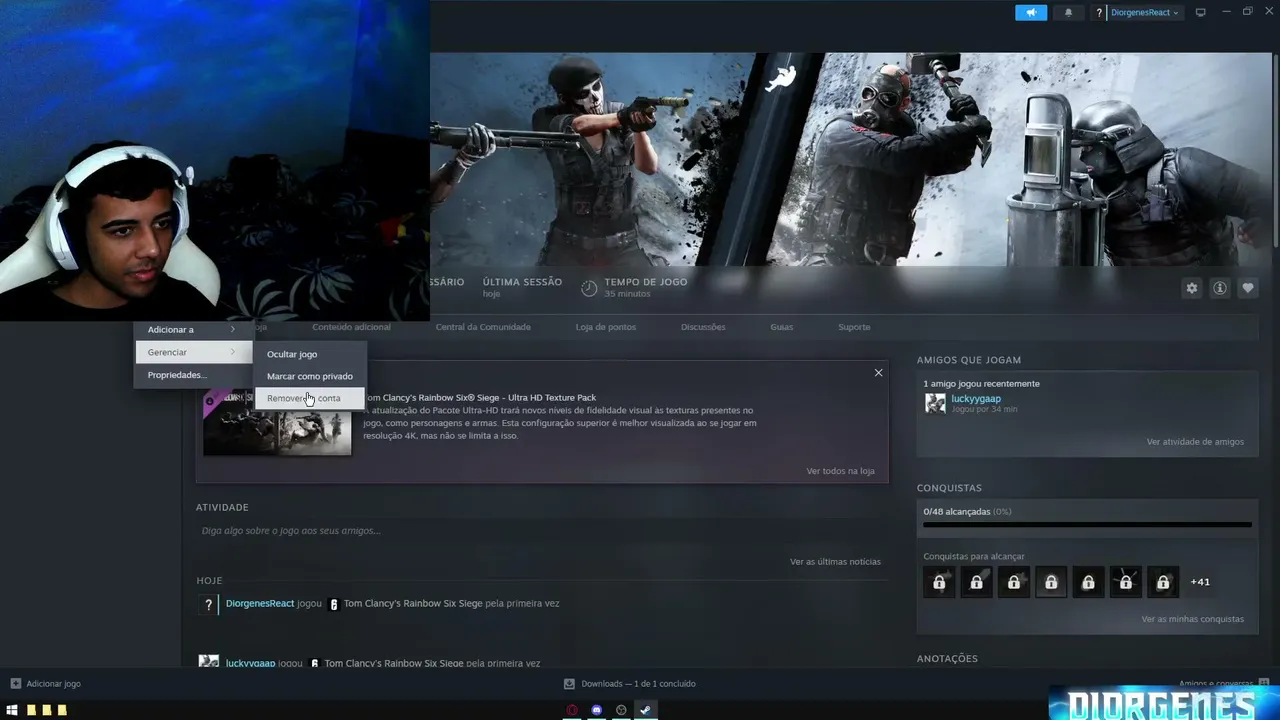
Task: Click the Última Sessão stat
Action: tap(522, 287)
